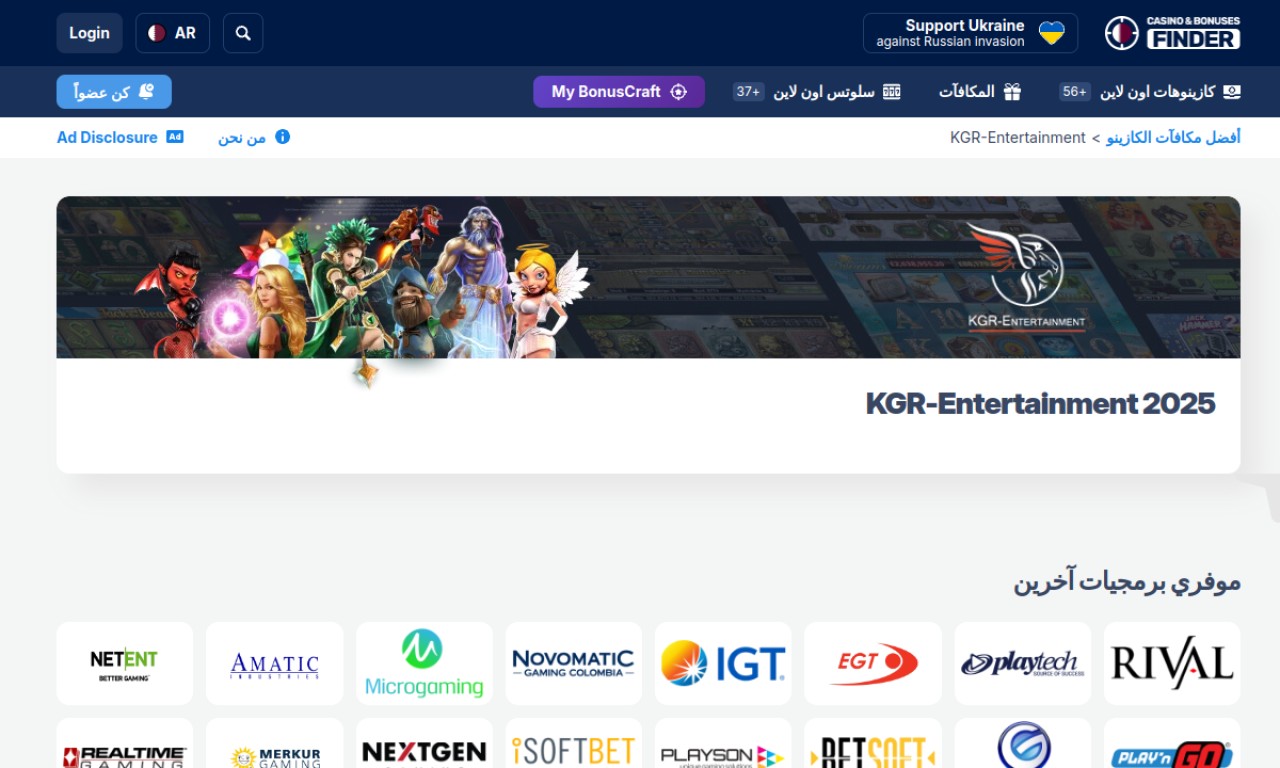Open the AR language selector
The image size is (1280, 768).
[172, 33]
